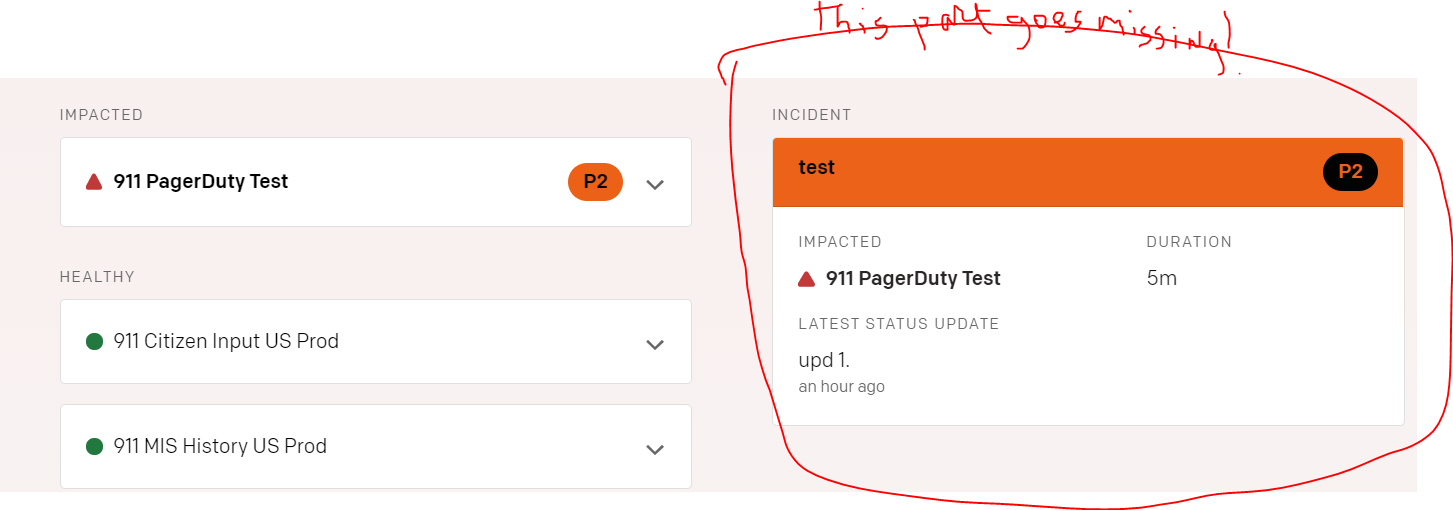Screen dimensions: 1453x510
Task: Click the upd 1. status update text
Action: pos(824,361)
